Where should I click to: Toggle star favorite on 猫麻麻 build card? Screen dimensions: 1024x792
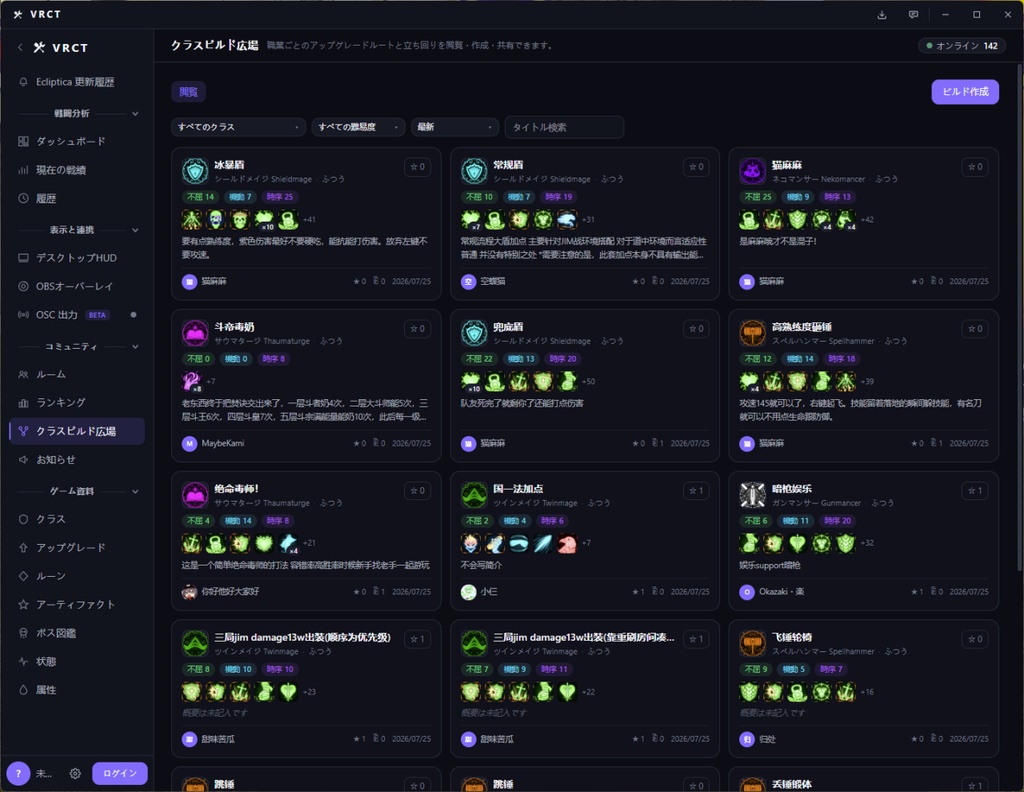pos(975,166)
